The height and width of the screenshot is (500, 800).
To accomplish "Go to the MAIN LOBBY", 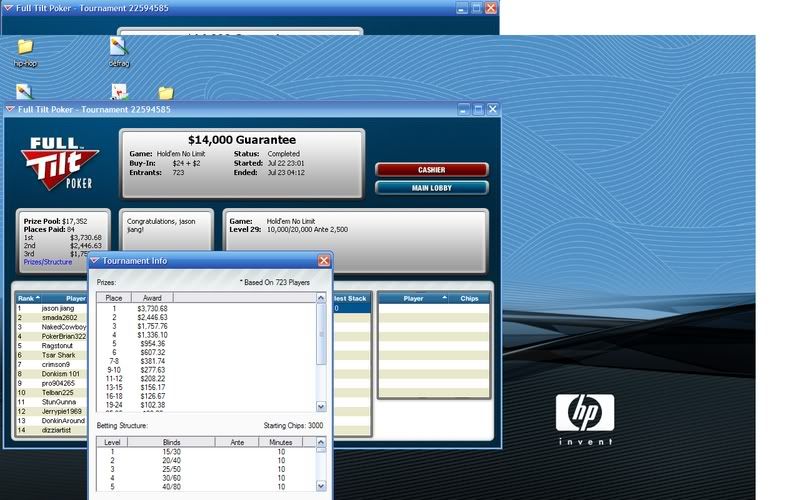I will (432, 188).
